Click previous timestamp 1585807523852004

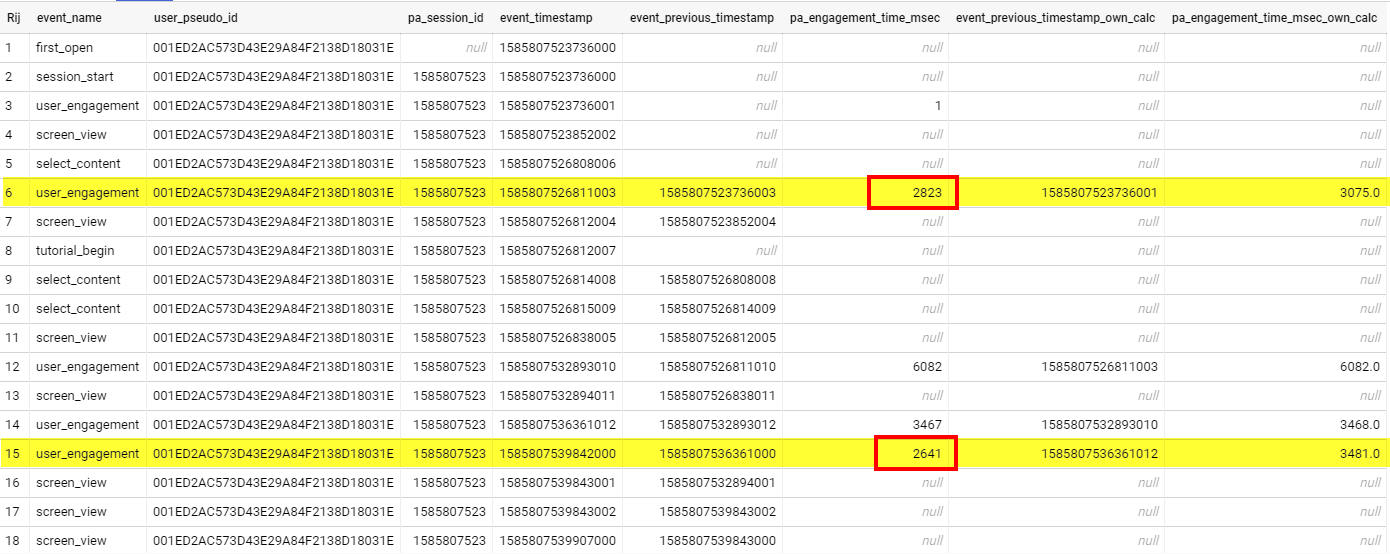tap(718, 222)
